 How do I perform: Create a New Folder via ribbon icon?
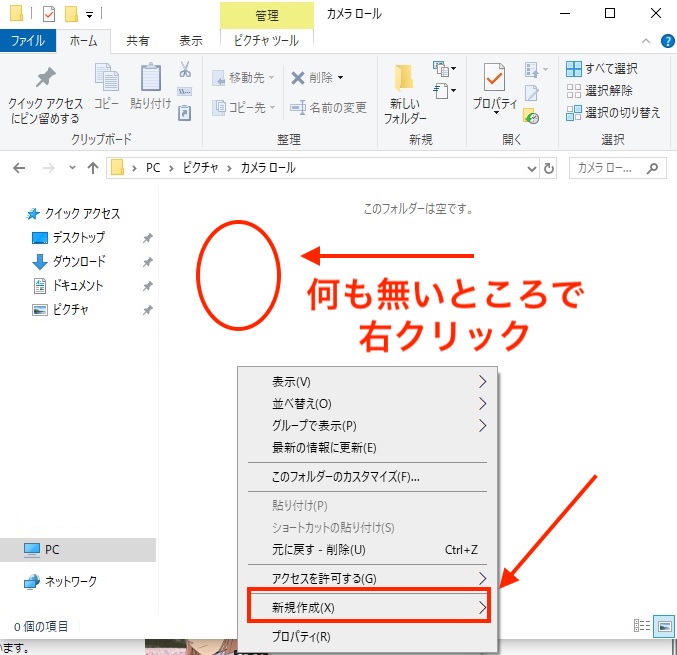click(405, 80)
